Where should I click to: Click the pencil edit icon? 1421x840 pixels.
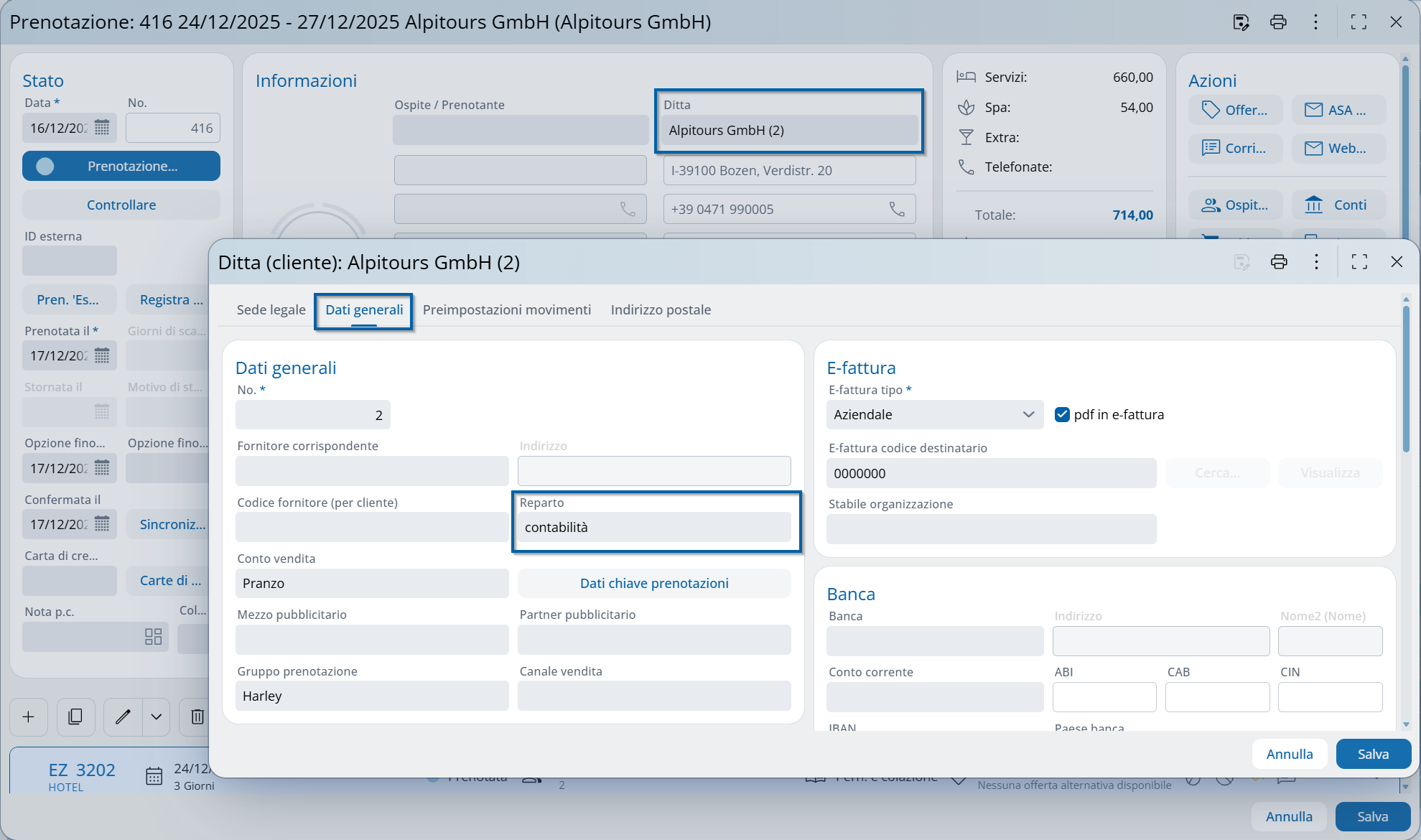123,717
